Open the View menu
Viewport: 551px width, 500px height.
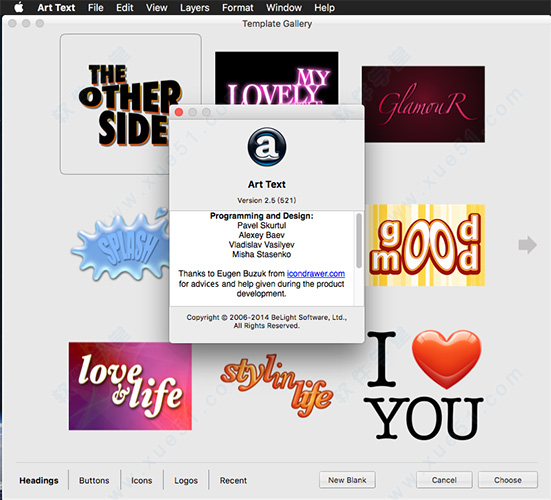coord(157,7)
